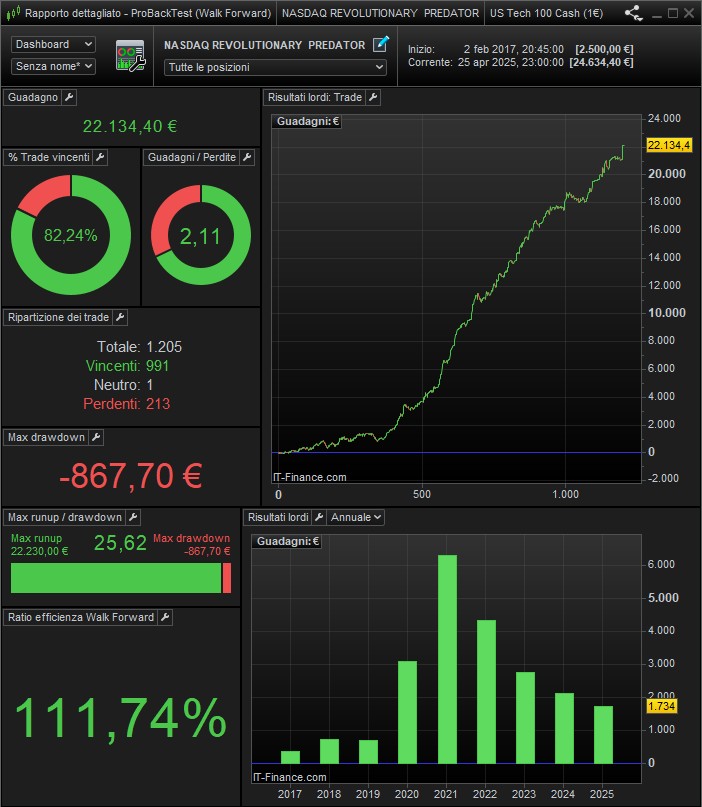The width and height of the screenshot is (702, 807).
Task: Click the 2021 annual profit bar
Action: [447, 659]
